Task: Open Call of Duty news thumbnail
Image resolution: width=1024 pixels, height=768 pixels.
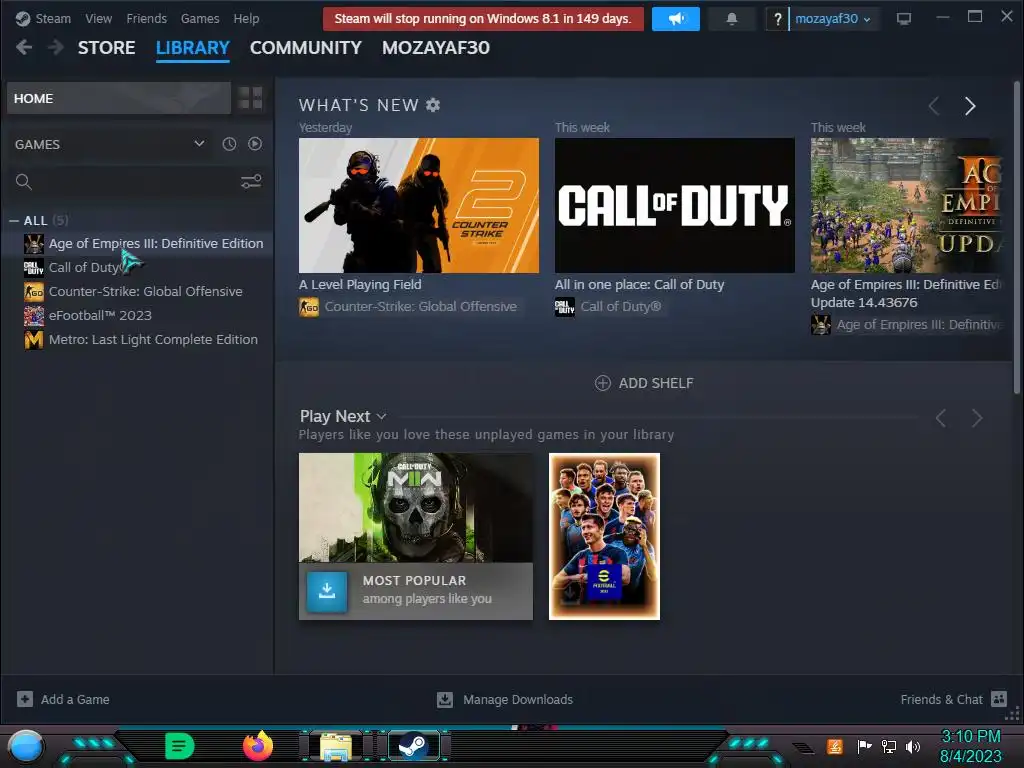Action: coord(675,205)
